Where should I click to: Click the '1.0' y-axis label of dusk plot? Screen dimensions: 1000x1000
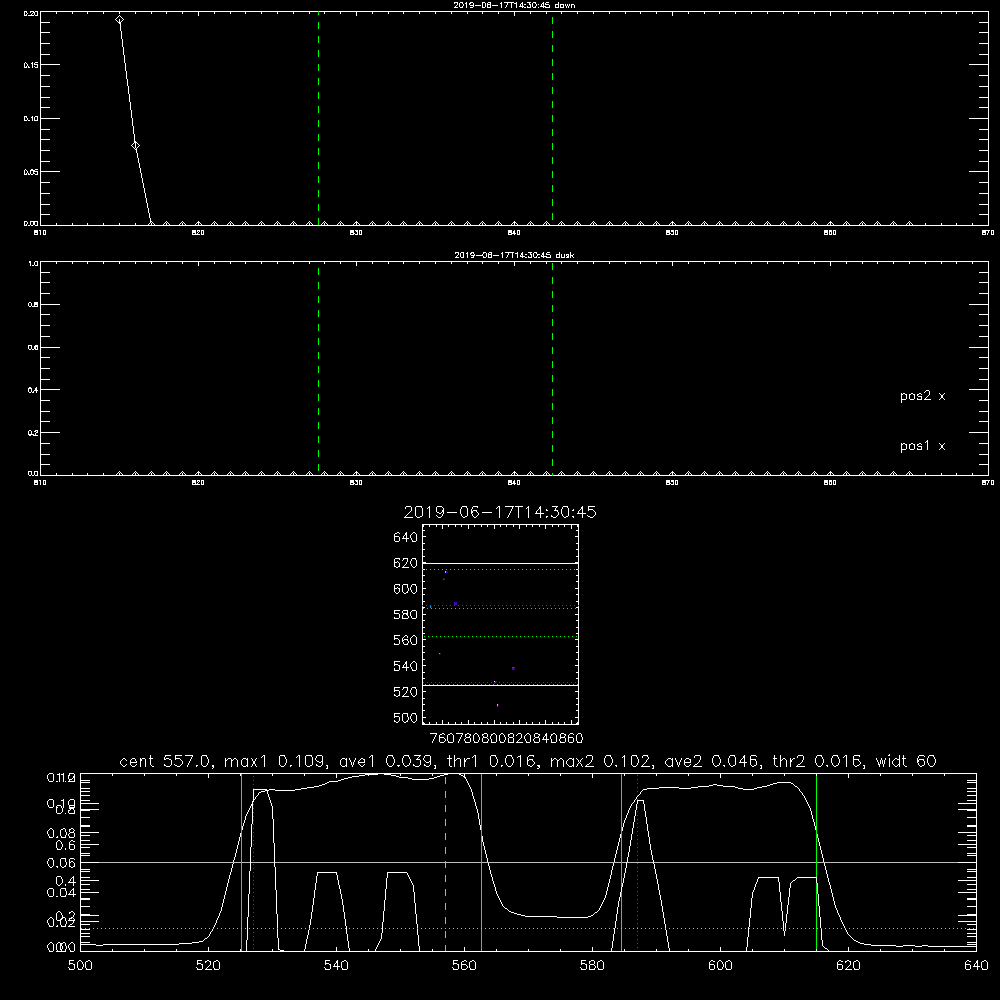(x=33, y=263)
